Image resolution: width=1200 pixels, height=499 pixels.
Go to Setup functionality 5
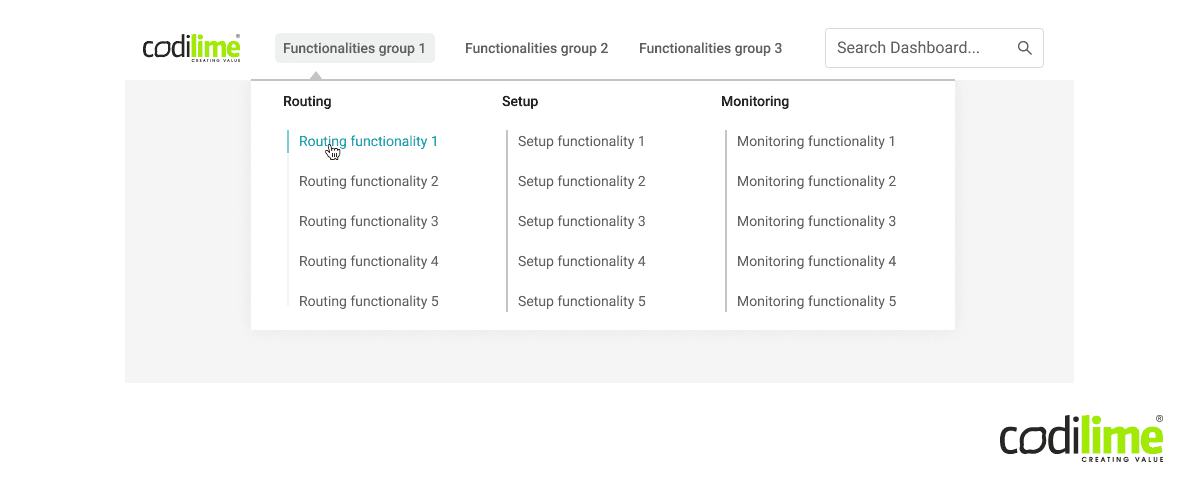(581, 302)
